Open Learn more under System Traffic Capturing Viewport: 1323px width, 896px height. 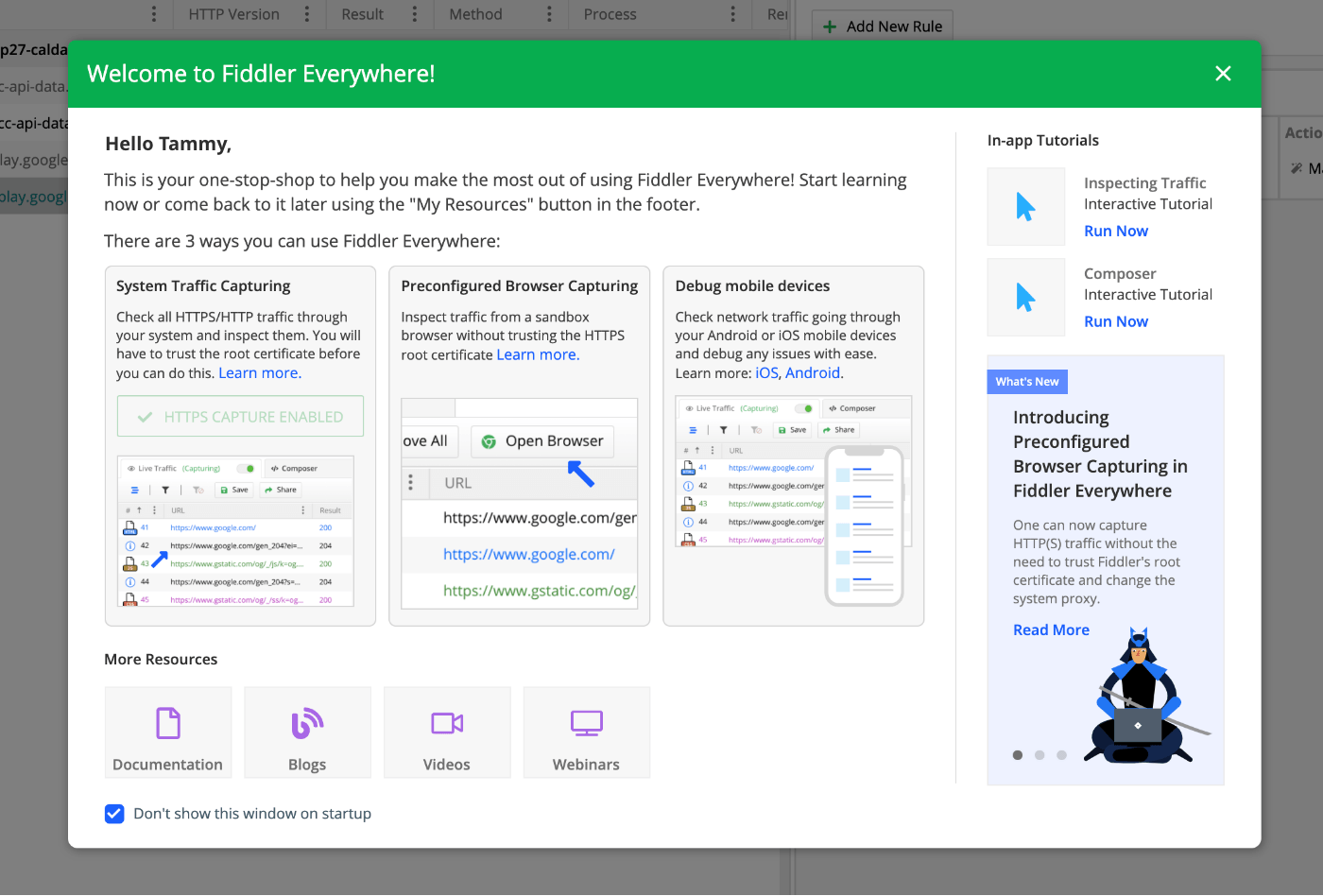click(260, 373)
